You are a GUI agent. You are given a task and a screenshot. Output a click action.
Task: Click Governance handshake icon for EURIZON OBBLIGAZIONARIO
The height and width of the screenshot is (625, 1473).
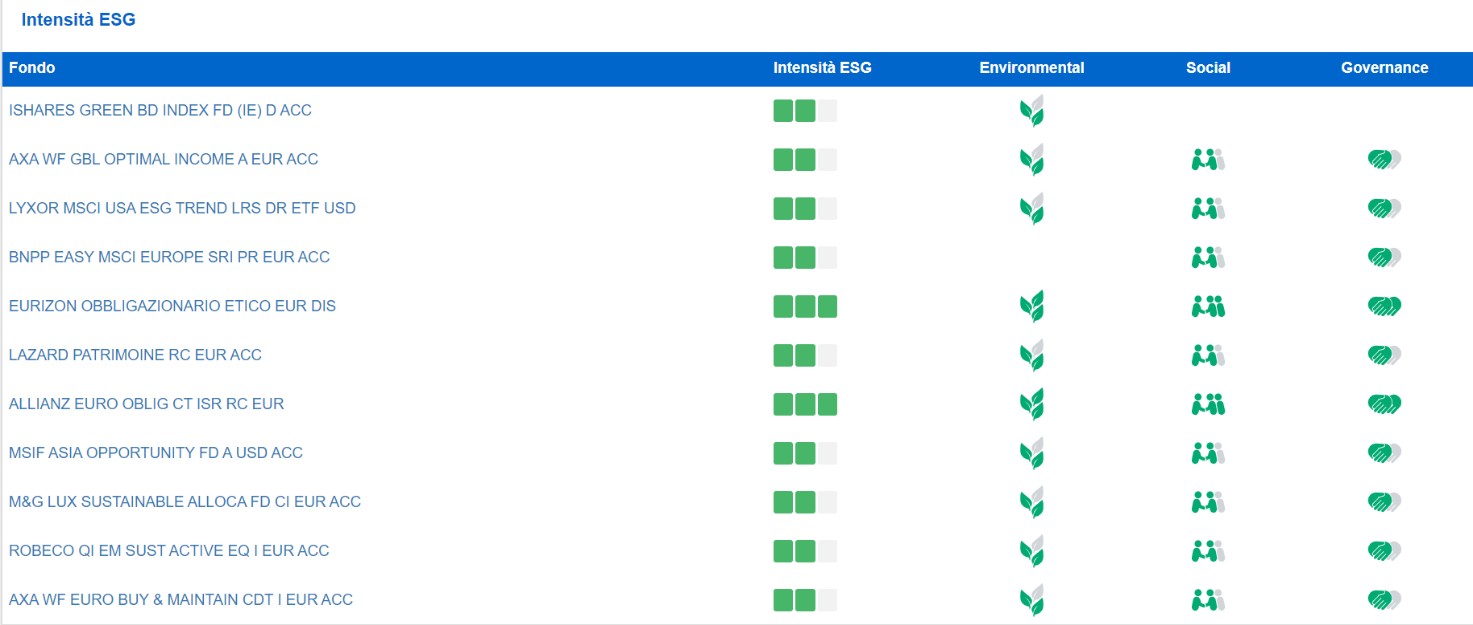point(1384,306)
